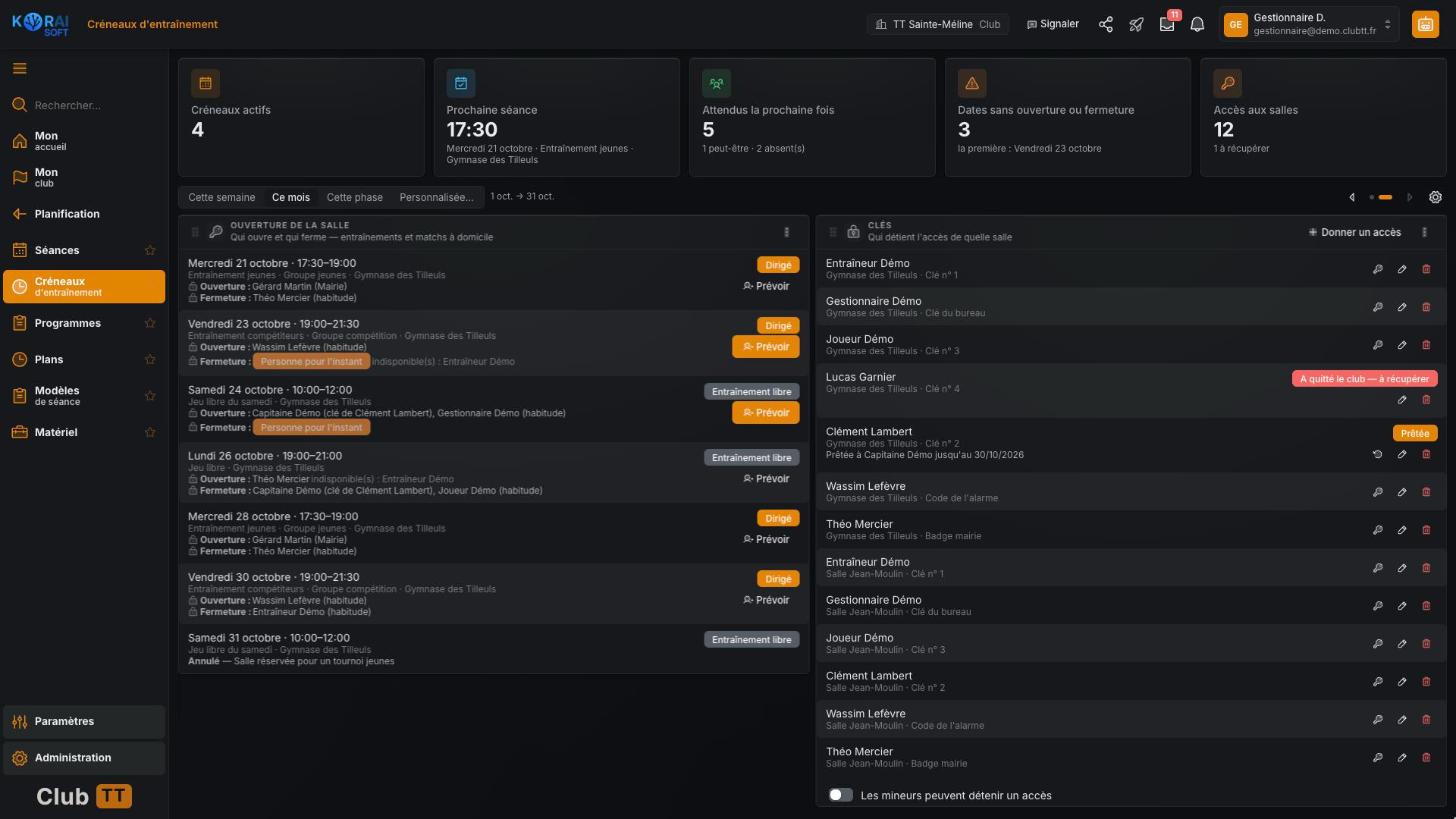
Task: Open the Clés panel options menu
Action: (x=1424, y=232)
